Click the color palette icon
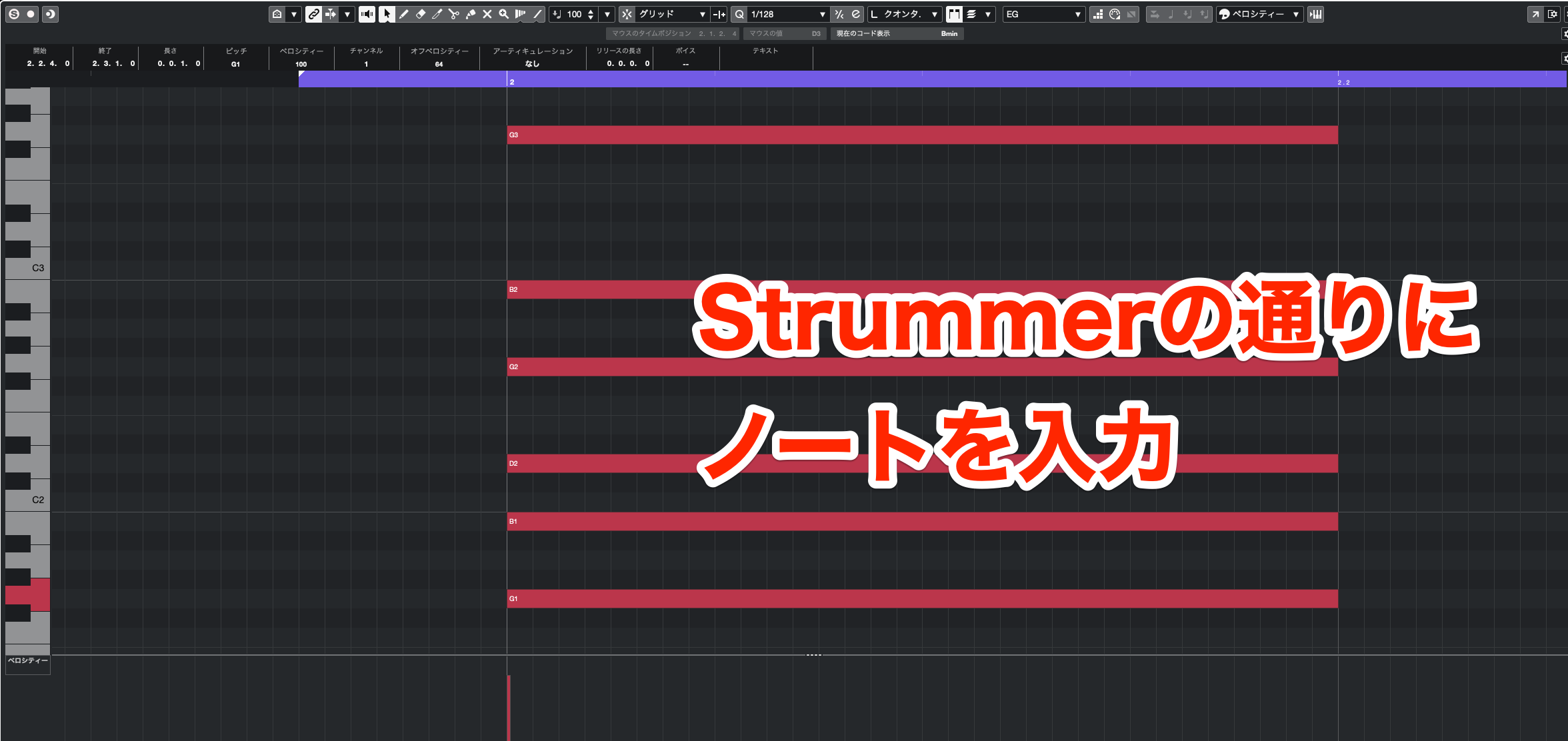 pyautogui.click(x=1115, y=14)
